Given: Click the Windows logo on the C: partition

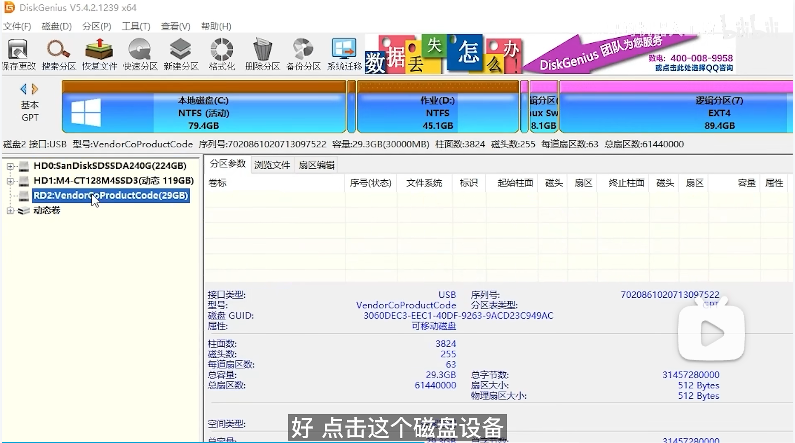Looking at the screenshot, I should [86, 112].
